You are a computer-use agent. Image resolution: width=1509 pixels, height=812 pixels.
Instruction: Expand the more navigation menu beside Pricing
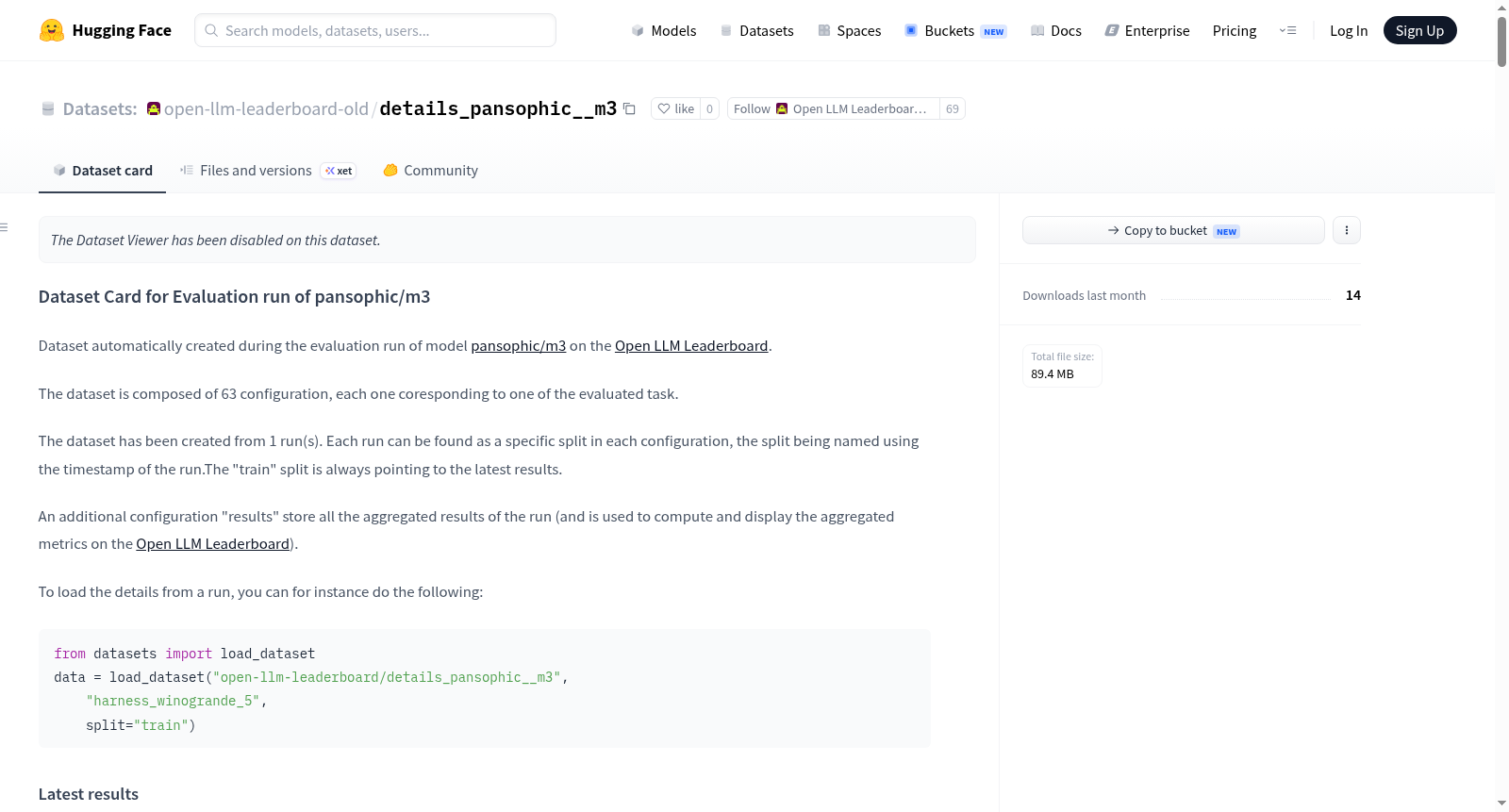[x=1287, y=31]
